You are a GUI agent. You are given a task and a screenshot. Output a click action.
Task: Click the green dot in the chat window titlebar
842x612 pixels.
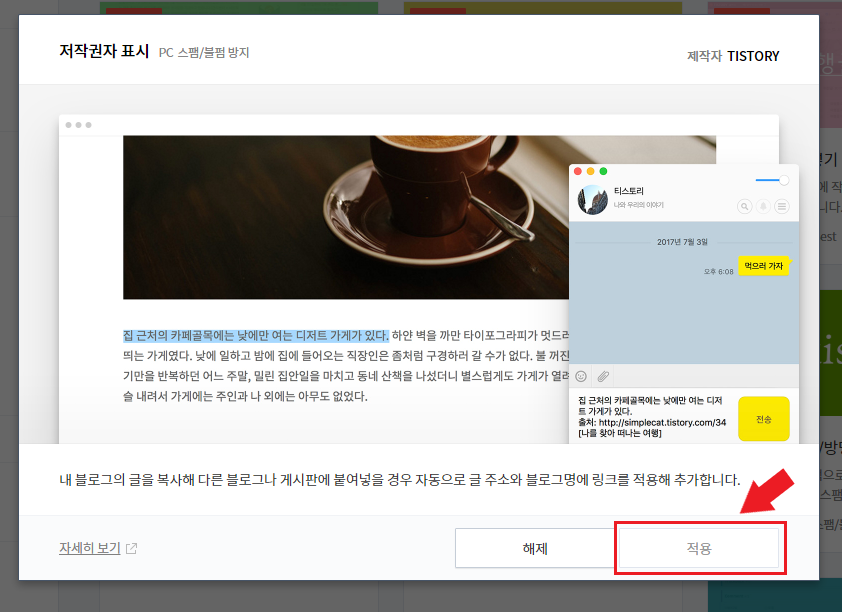(603, 171)
